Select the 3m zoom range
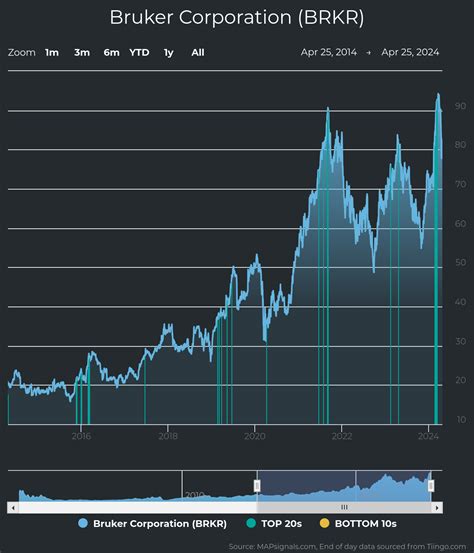The width and height of the screenshot is (474, 553). tap(82, 53)
